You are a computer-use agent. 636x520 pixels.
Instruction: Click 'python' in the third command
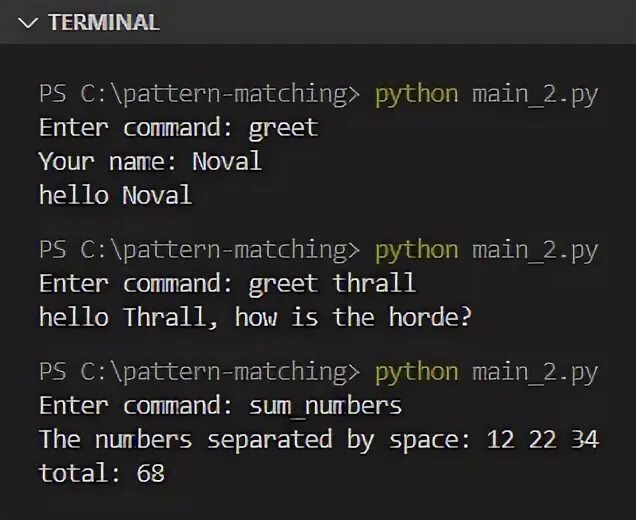pos(416,372)
